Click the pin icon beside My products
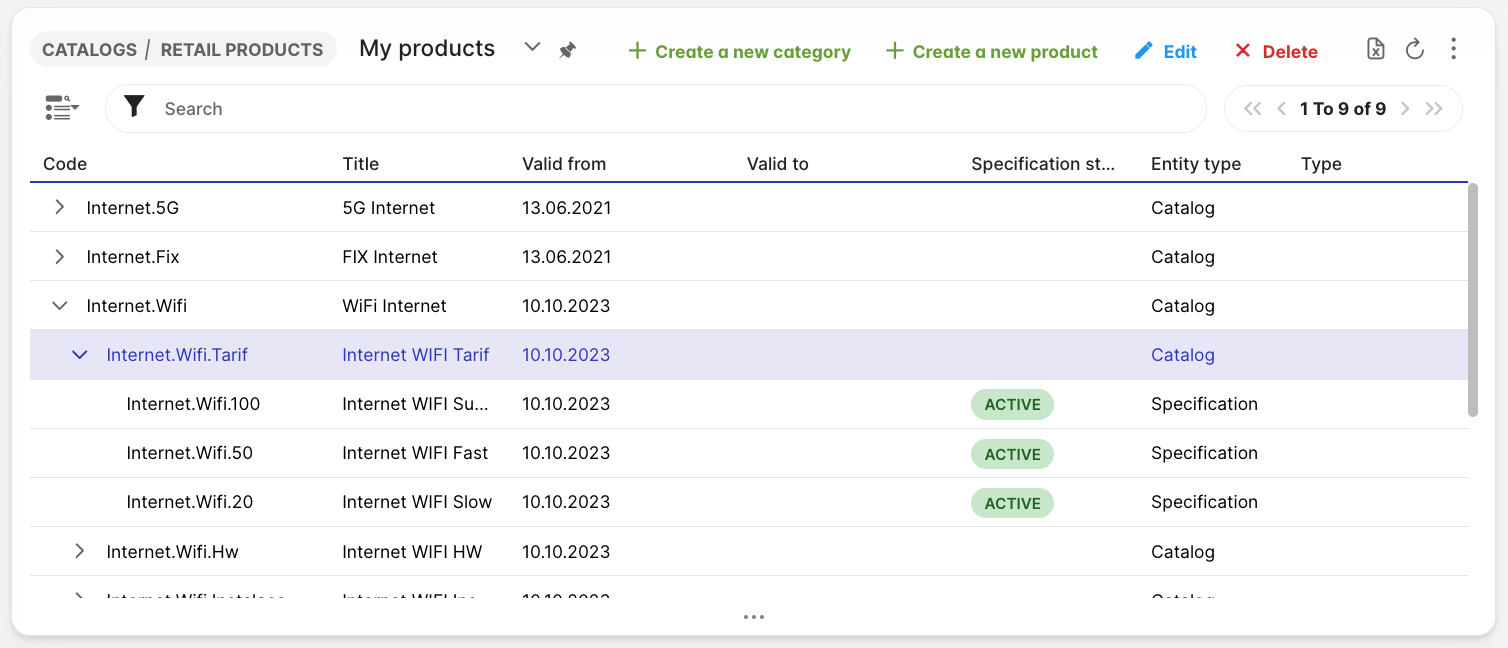The image size is (1508, 648). tap(567, 50)
